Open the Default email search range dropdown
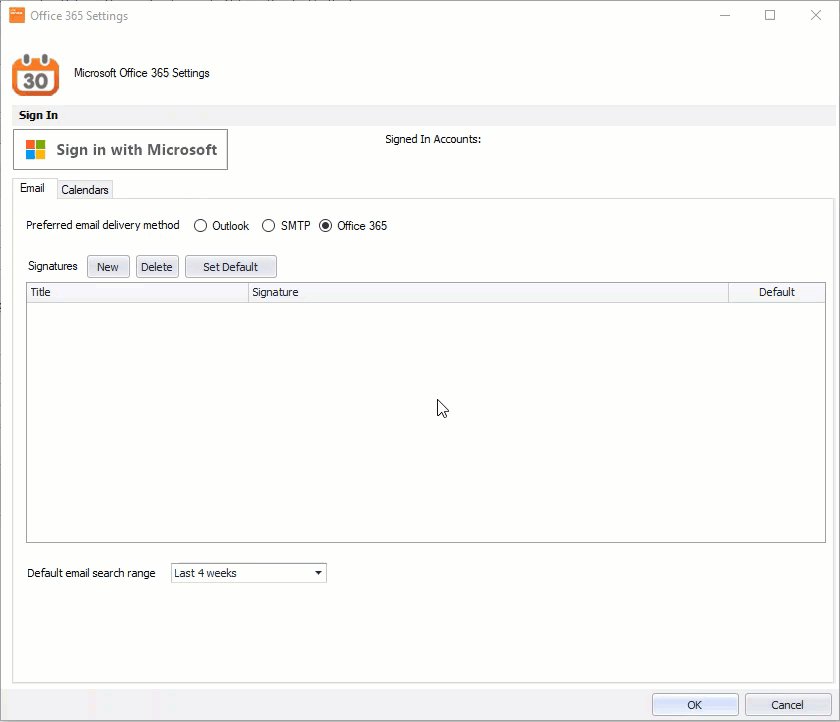The width and height of the screenshot is (840, 722). pyautogui.click(x=249, y=573)
